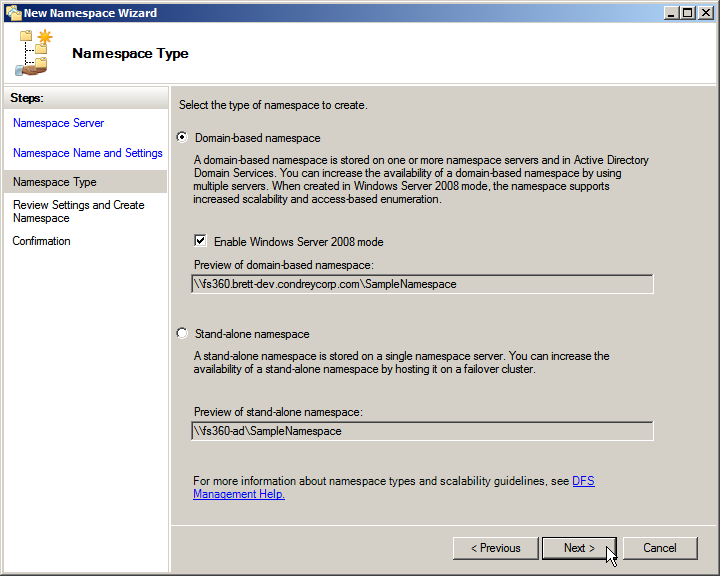This screenshot has width=720, height=576.
Task: Click the Next button
Action: click(579, 548)
